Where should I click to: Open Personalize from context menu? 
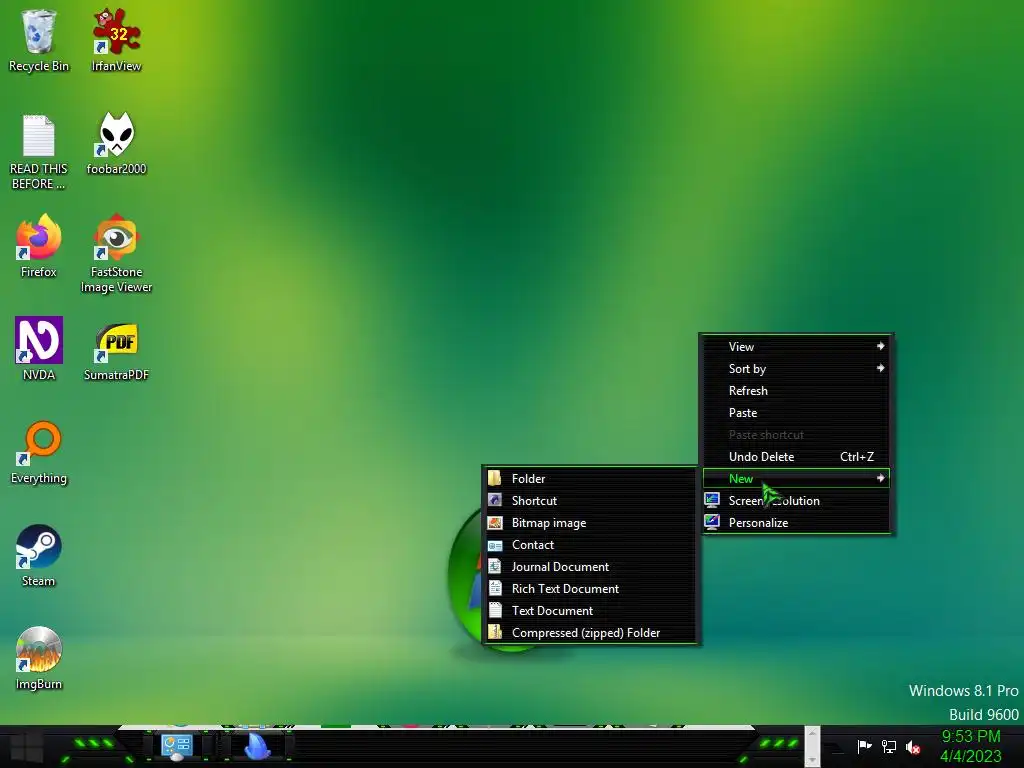(x=796, y=523)
